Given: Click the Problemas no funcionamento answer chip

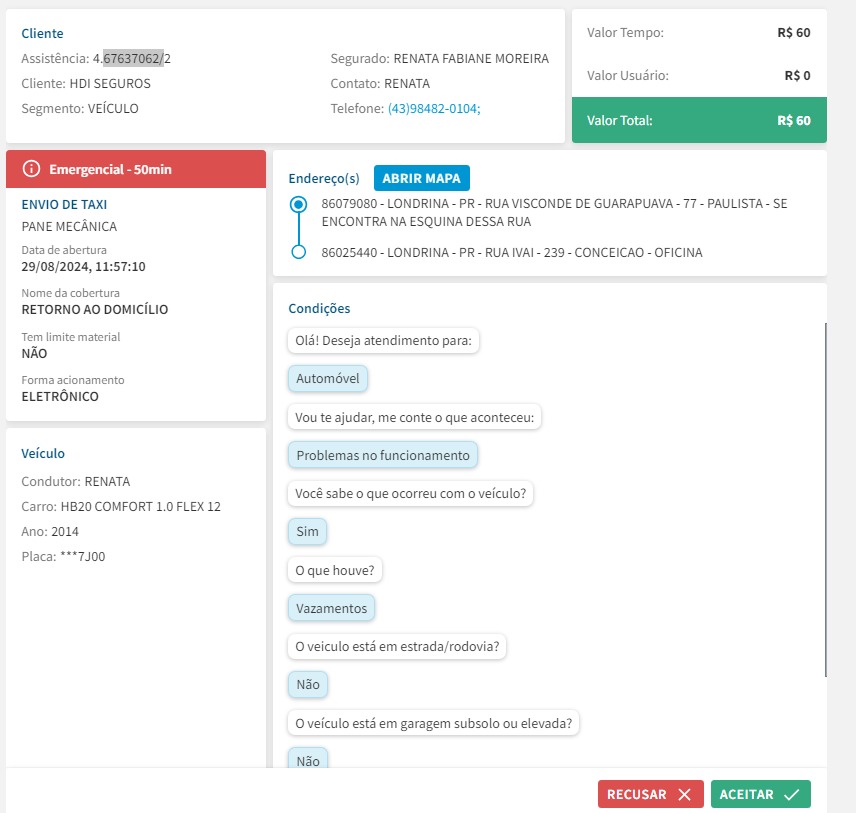Looking at the screenshot, I should click(382, 455).
